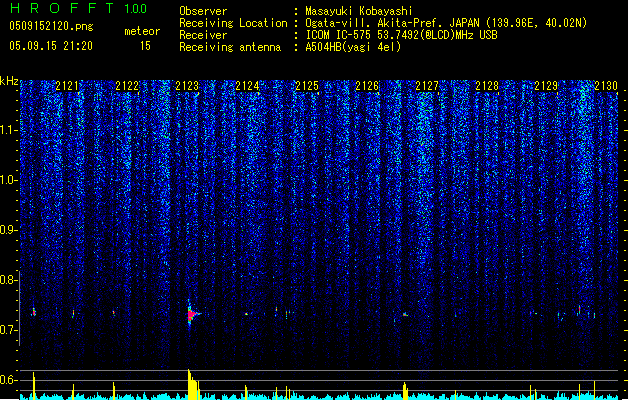Viewport: 629px width, 400px height.
Task: Click the meteor echo blip at spectrogram start
Action: [34, 312]
